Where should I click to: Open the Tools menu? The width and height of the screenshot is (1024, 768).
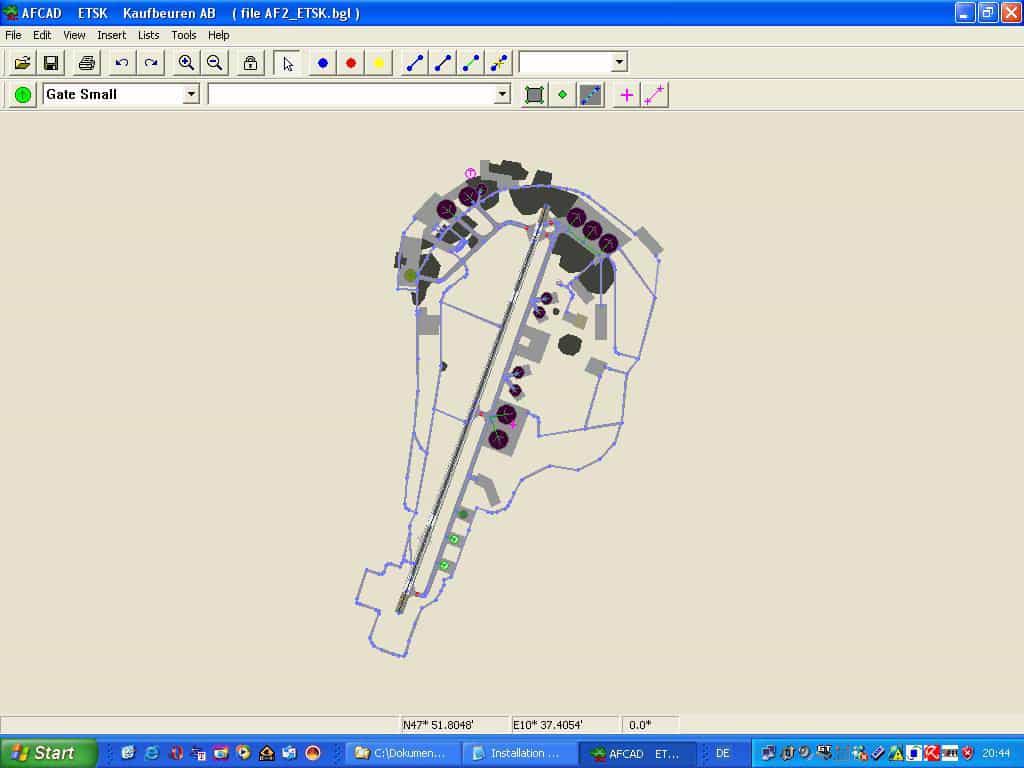click(x=184, y=35)
